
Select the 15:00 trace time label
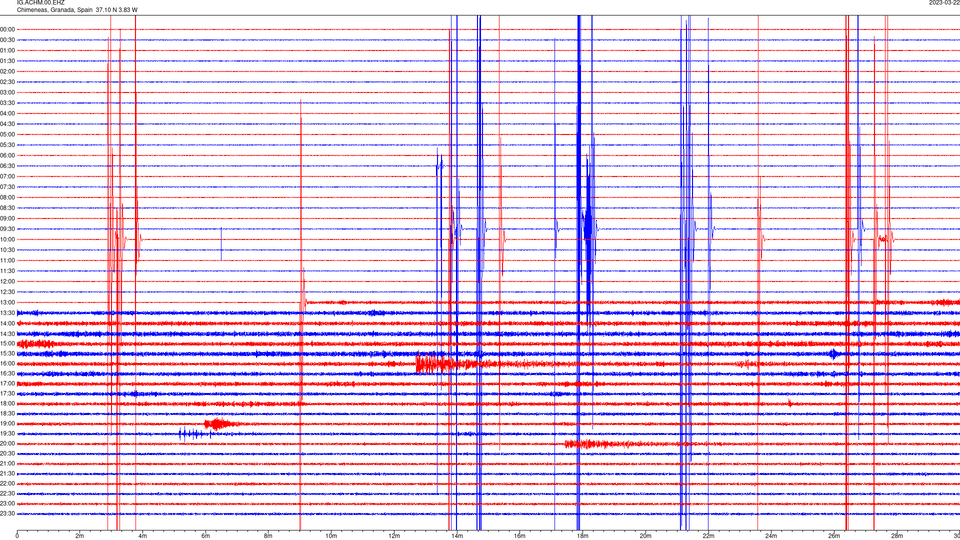pyautogui.click(x=7, y=343)
